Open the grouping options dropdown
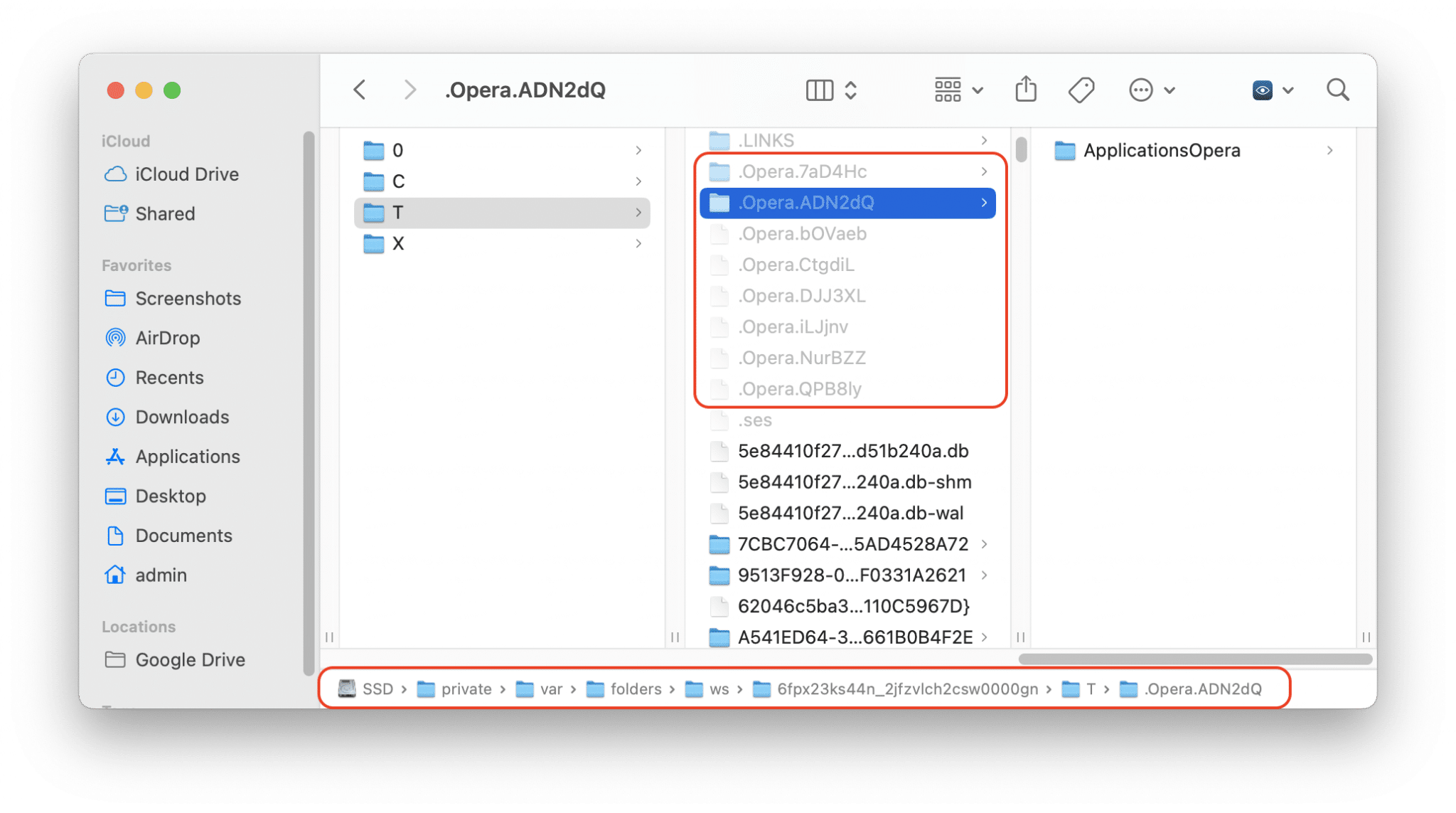This screenshot has height=813, width=1456. click(x=958, y=90)
